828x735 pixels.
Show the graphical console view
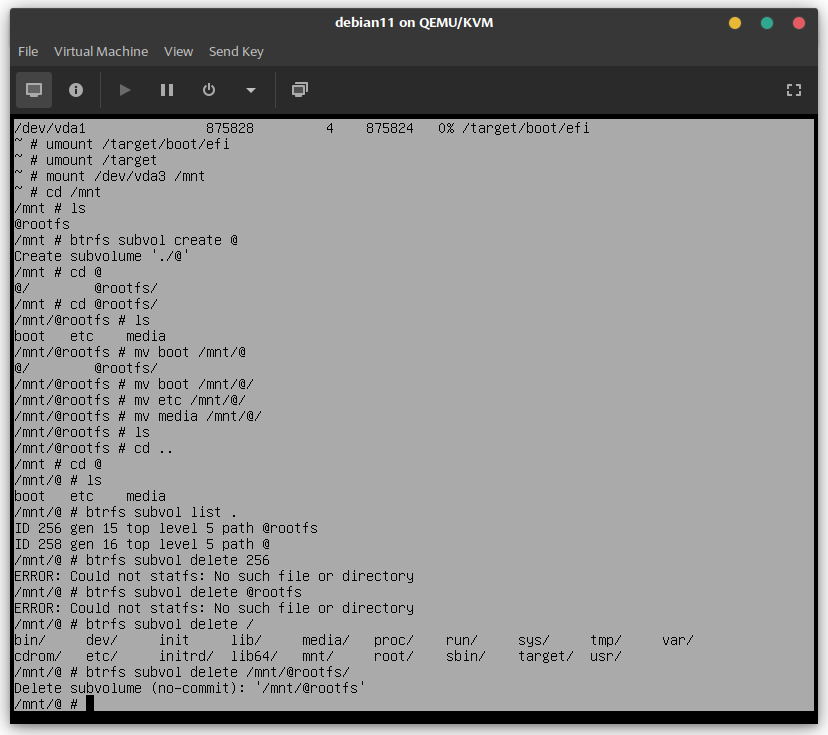tap(34, 90)
